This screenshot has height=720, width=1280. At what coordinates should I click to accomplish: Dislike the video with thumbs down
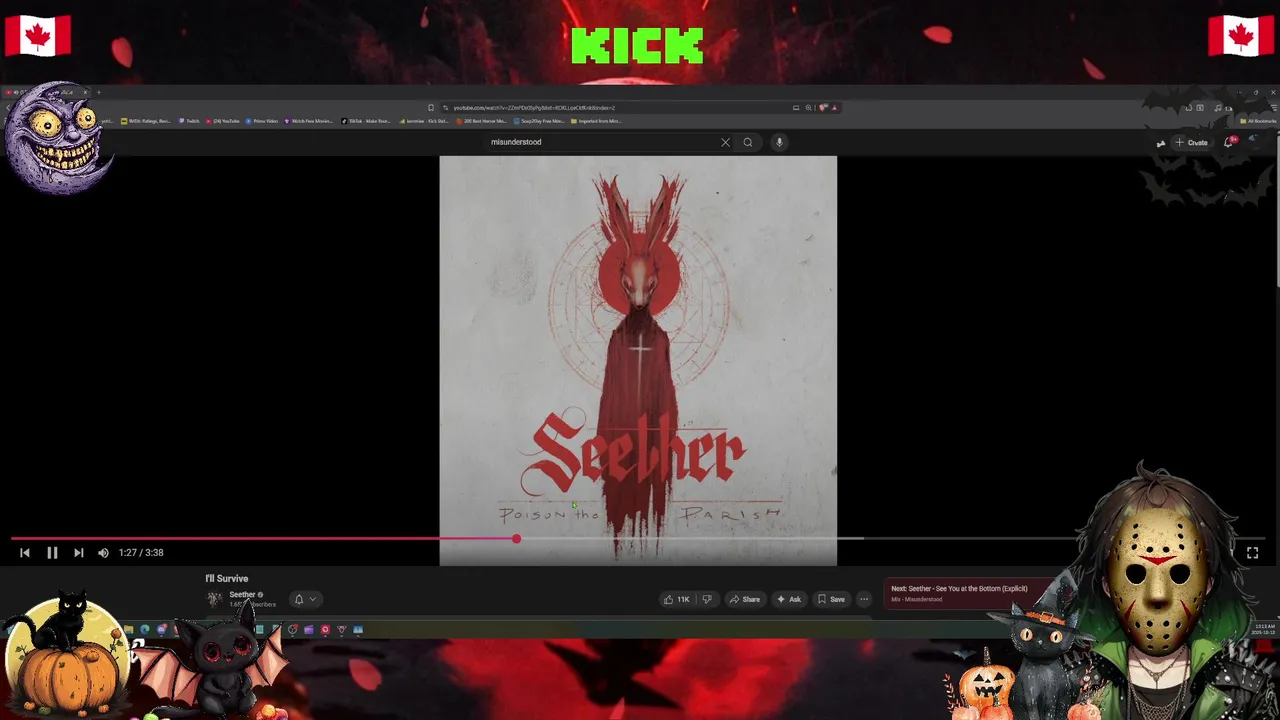707,599
